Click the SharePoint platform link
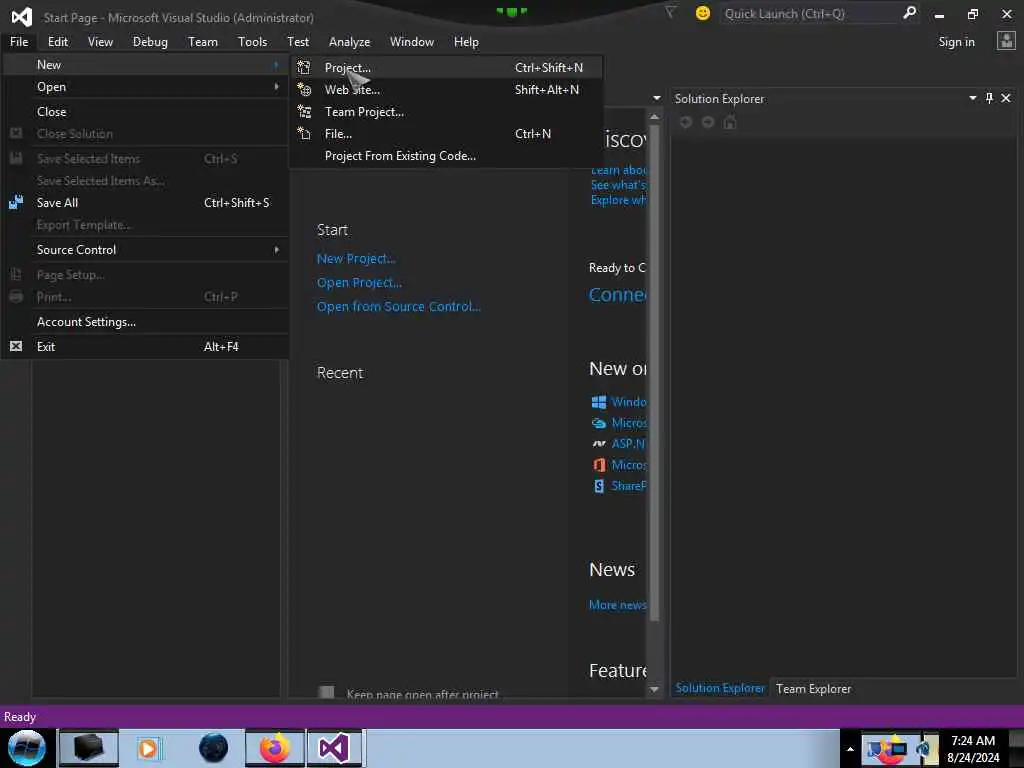Screen dimensions: 1024x768 pos(628,486)
